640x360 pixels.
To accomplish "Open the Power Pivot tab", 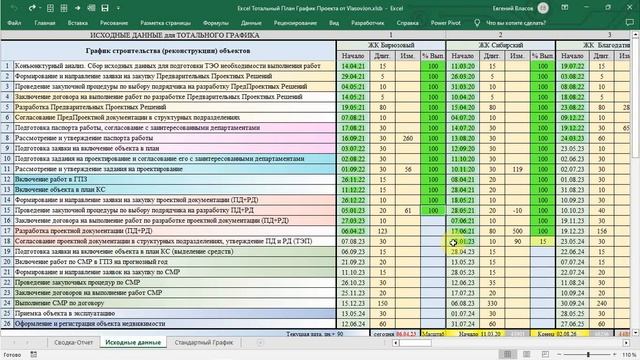I will (445, 23).
